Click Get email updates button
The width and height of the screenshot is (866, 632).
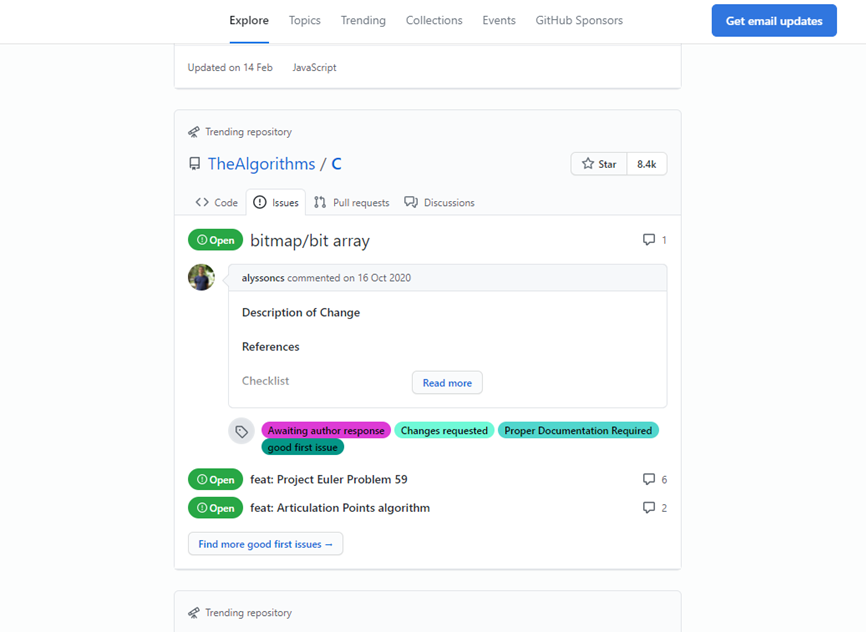coord(774,20)
